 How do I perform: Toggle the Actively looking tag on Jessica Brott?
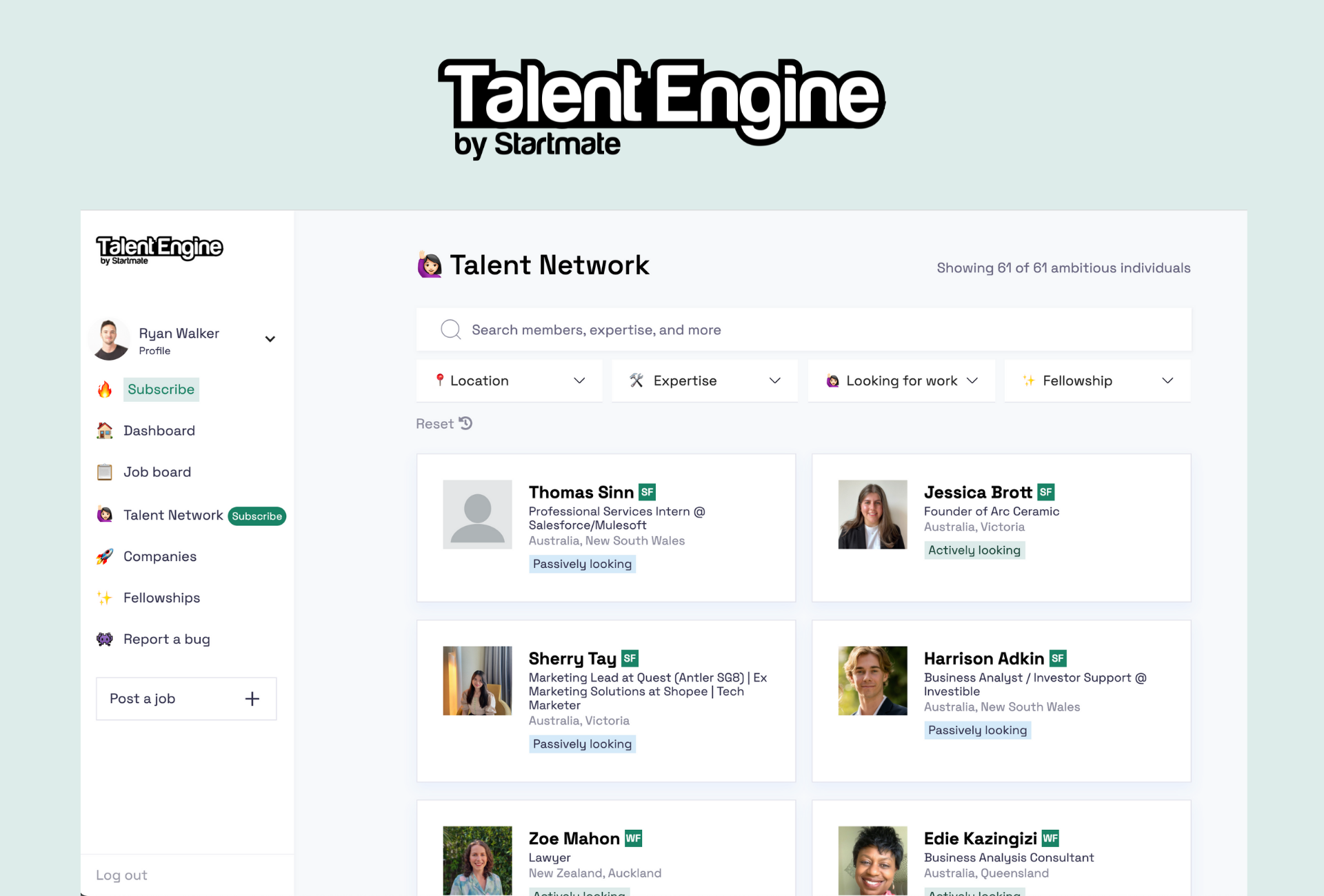pyautogui.click(x=974, y=550)
